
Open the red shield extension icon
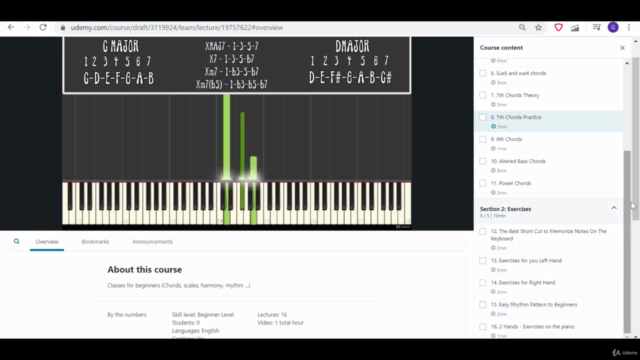(558, 27)
